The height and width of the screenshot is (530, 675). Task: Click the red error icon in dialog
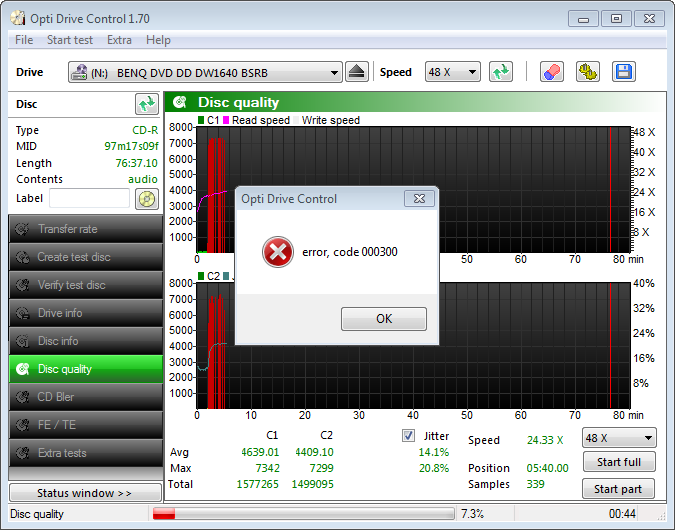pos(278,252)
